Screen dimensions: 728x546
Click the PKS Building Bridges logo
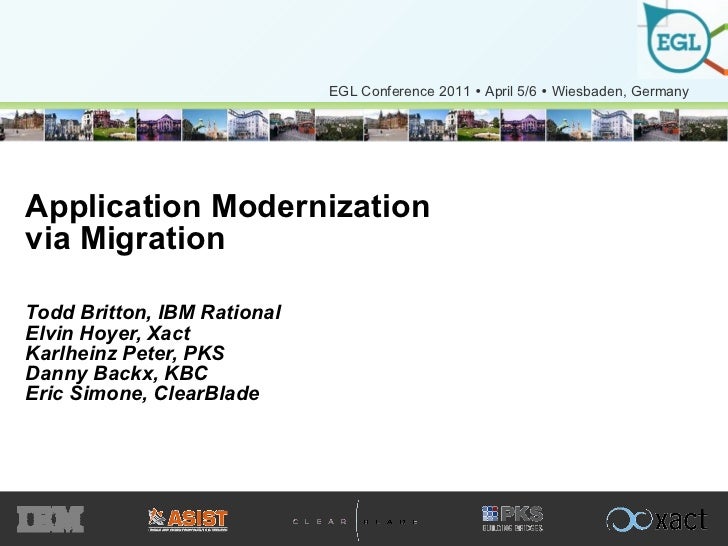pyautogui.click(x=513, y=519)
